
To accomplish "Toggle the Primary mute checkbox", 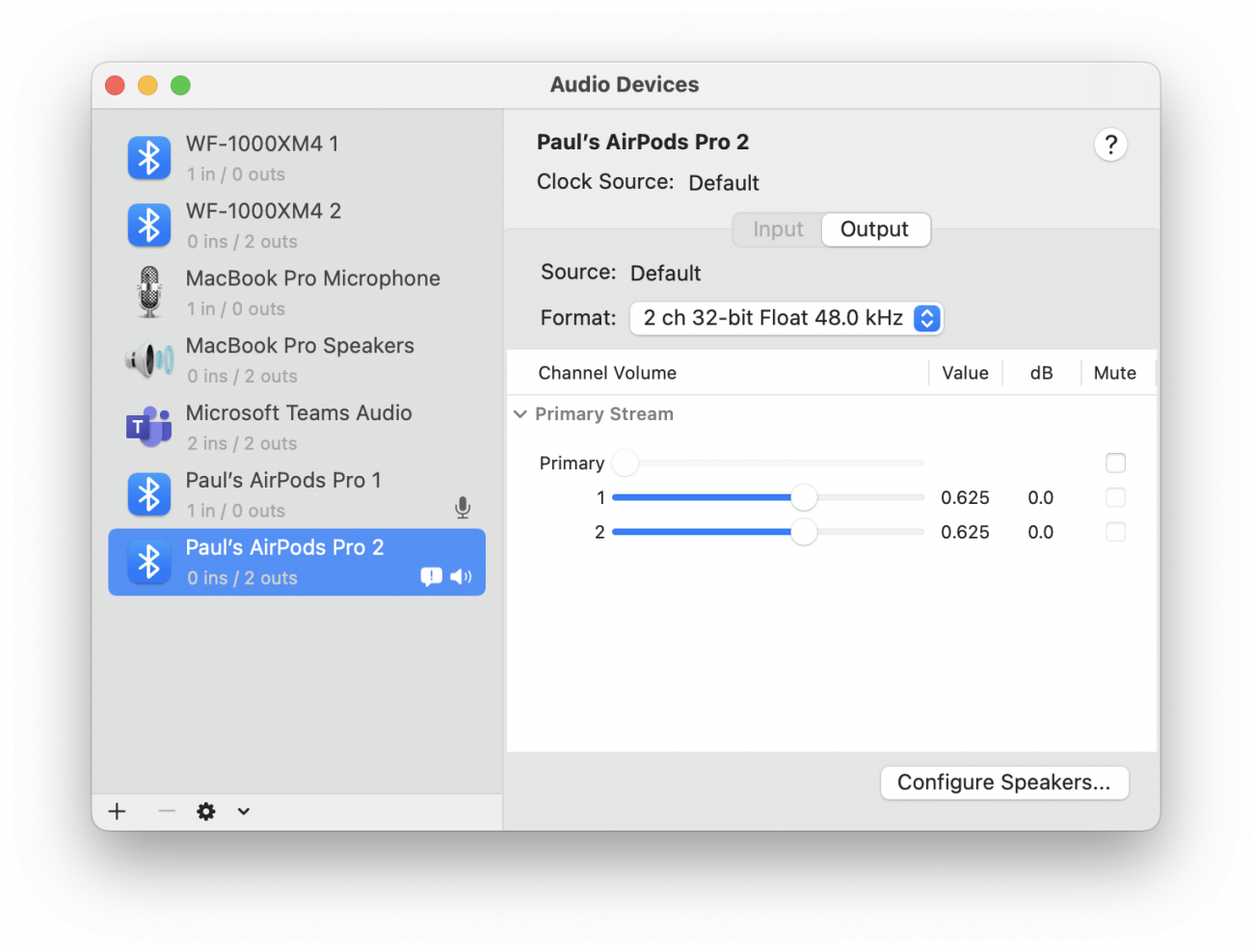I will pos(1115,463).
